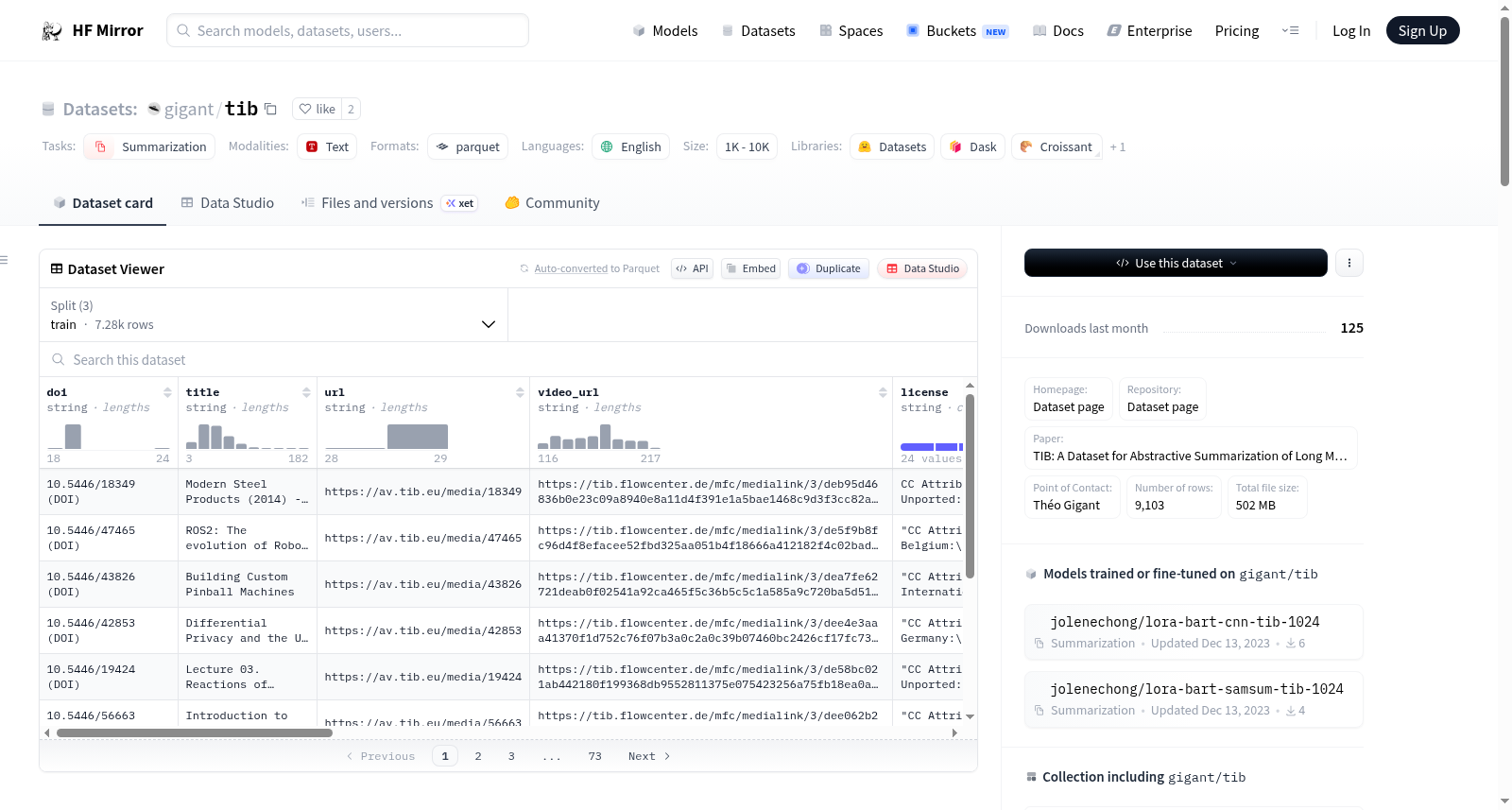Open the three-dot more options menu

[1349, 263]
